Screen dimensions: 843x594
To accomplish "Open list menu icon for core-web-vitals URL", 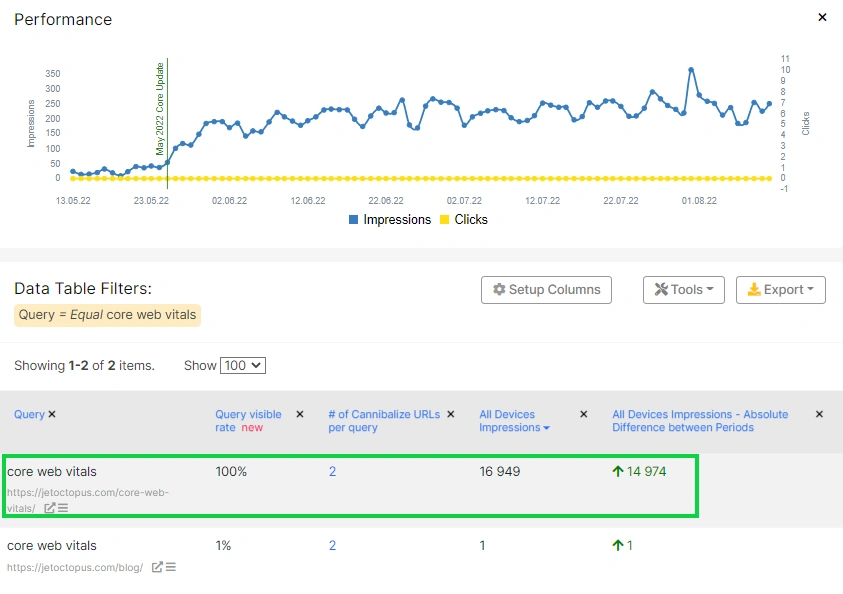I will pos(63,508).
